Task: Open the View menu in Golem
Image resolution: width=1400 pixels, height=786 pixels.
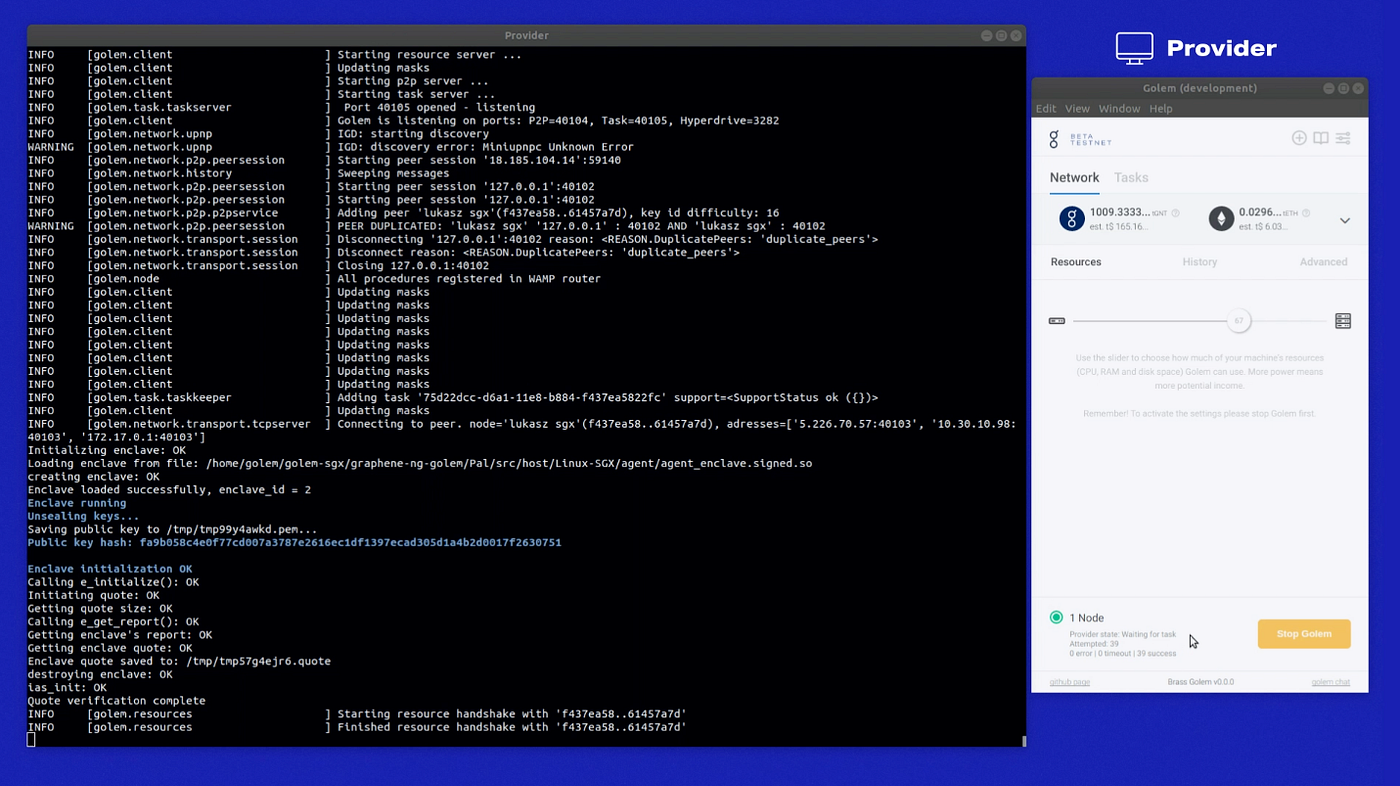Action: [1077, 108]
